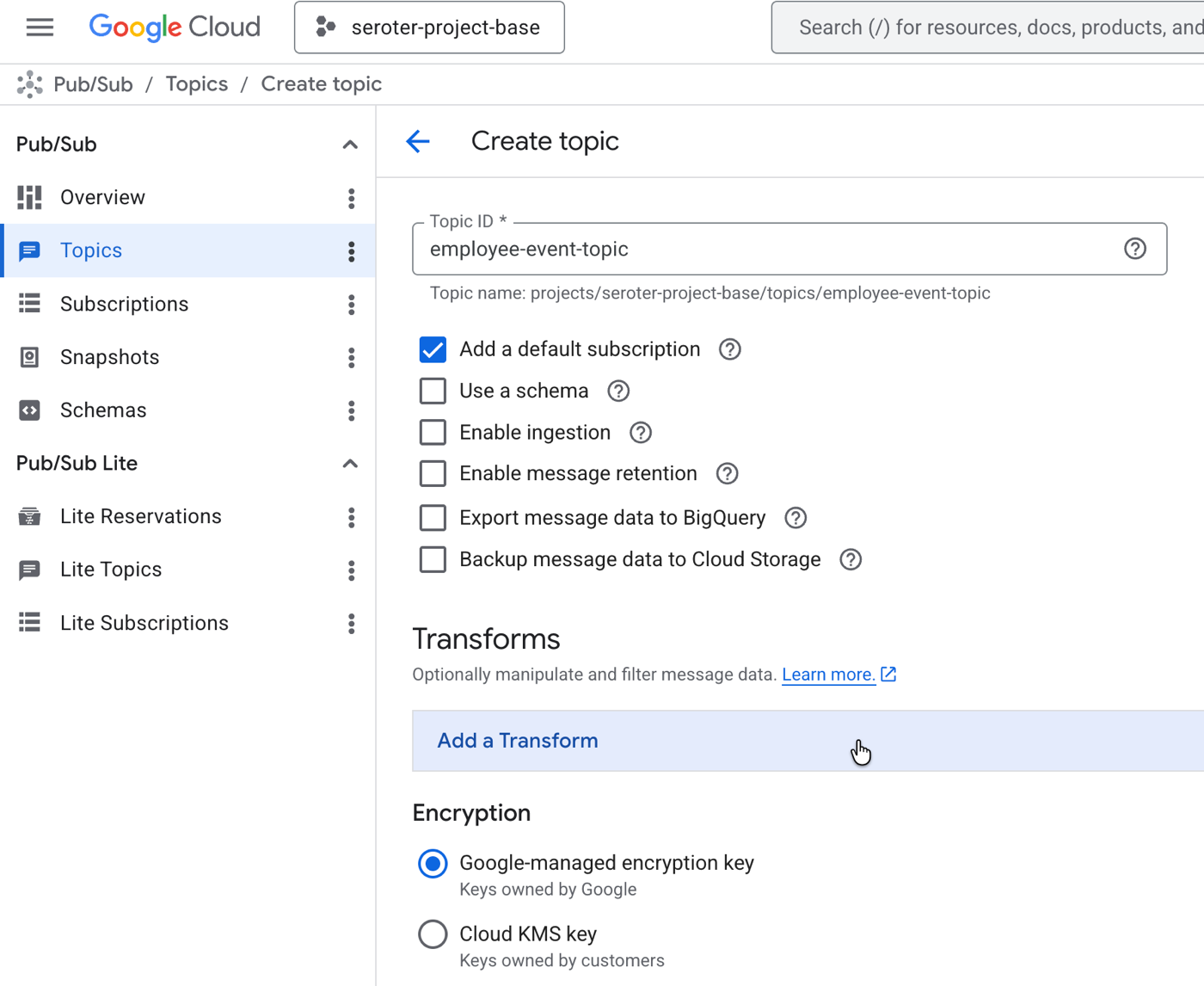The height and width of the screenshot is (986, 1204).
Task: Collapse the Pub/Sub Lite section
Action: tap(350, 463)
